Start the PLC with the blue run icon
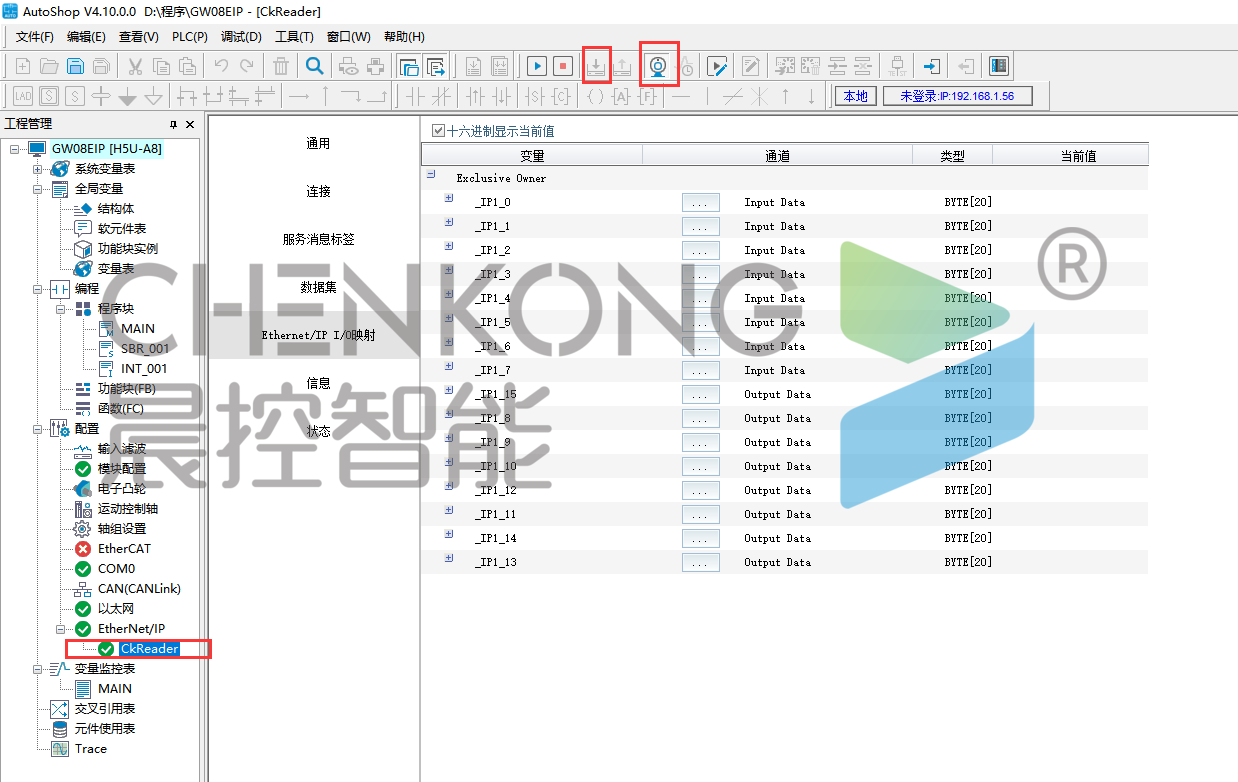The height and width of the screenshot is (782, 1238). click(x=537, y=67)
